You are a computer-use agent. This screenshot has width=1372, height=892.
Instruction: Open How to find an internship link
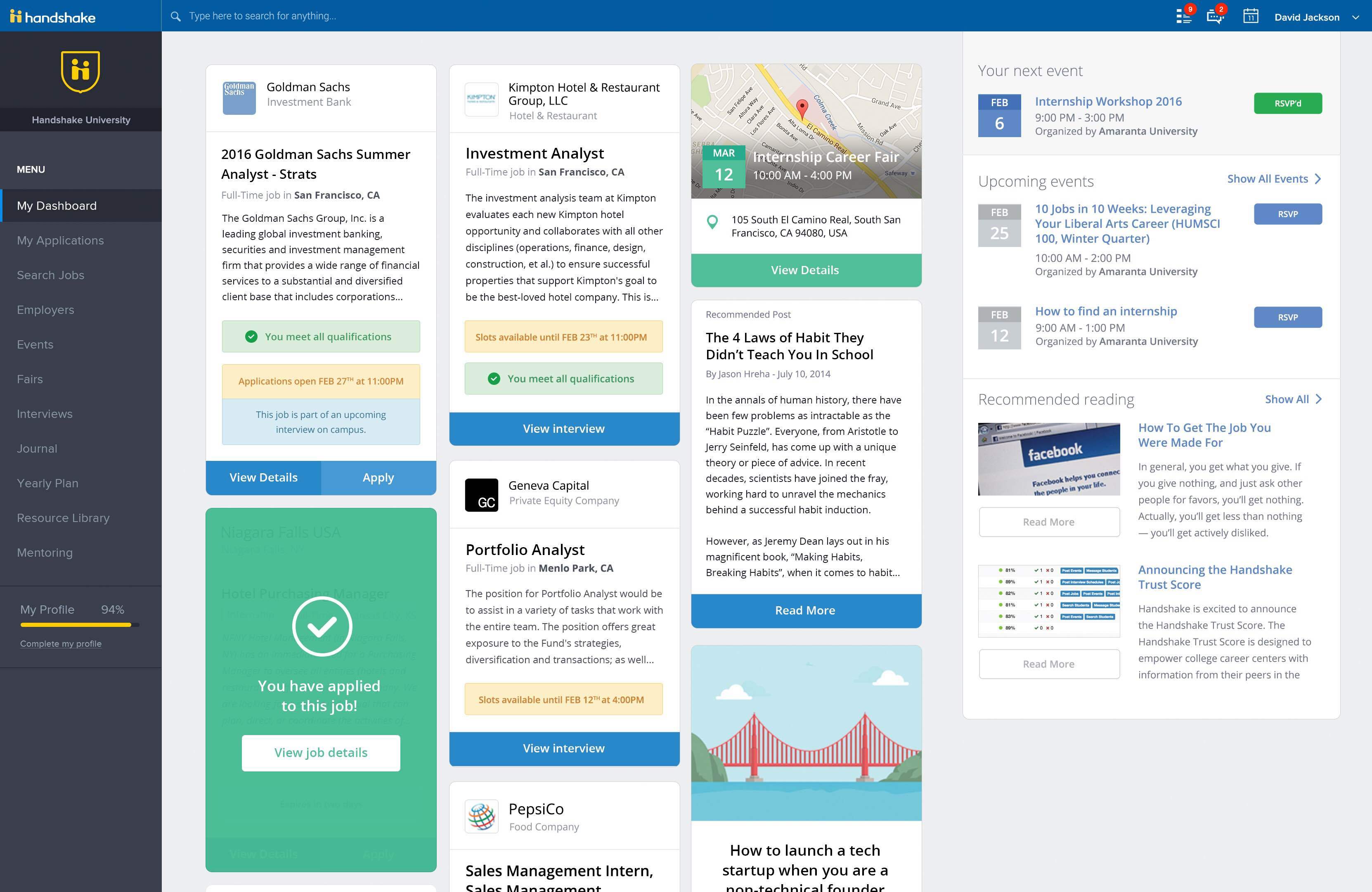pos(1106,311)
